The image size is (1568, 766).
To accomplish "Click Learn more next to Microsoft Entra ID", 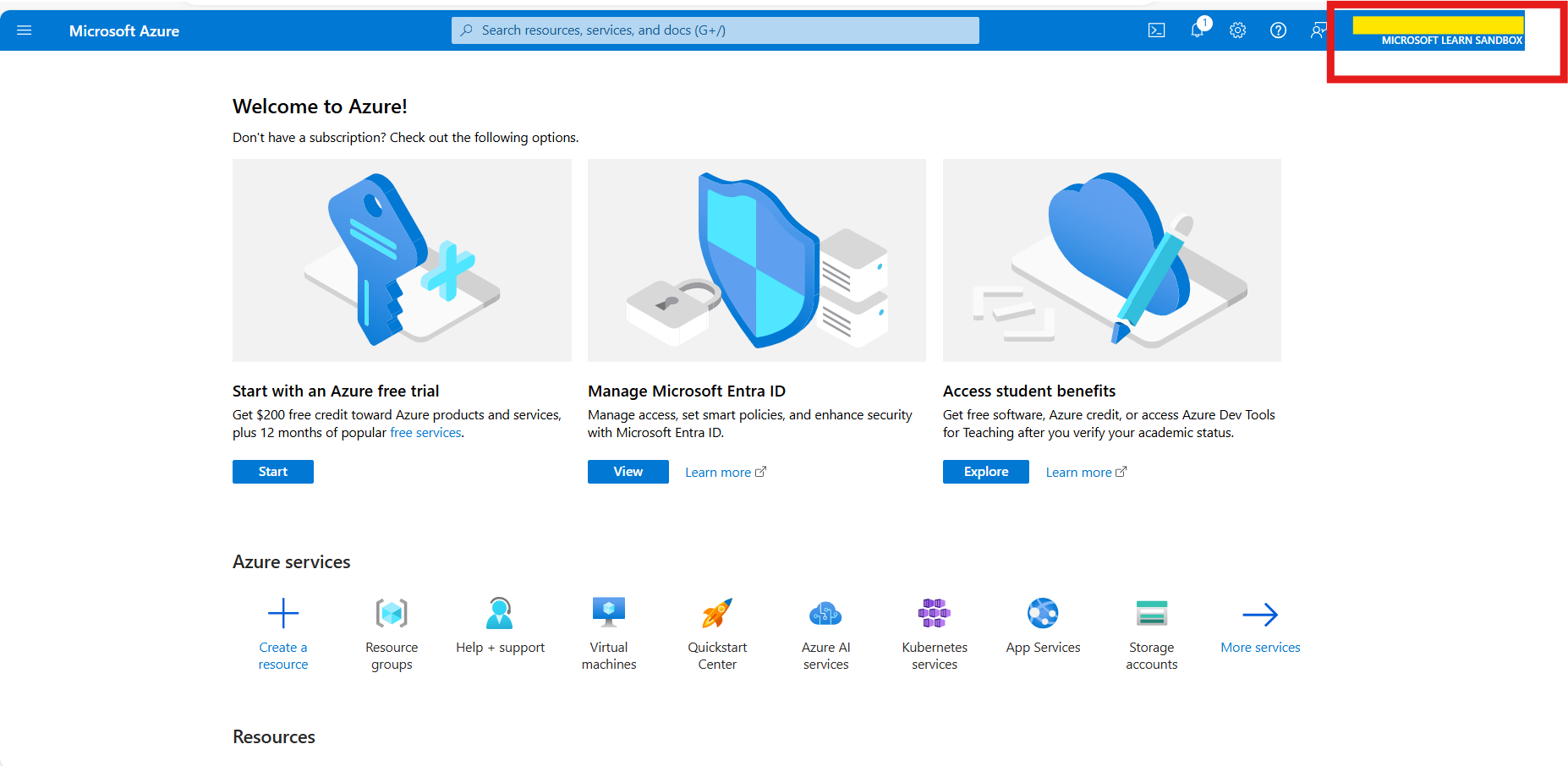I will coord(717,471).
